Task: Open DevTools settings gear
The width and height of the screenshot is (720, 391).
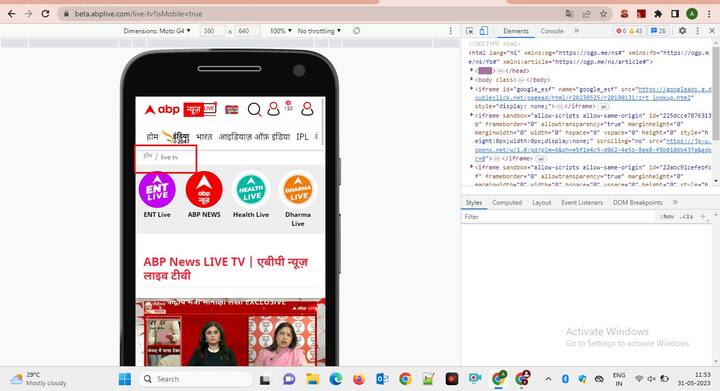Action: [x=682, y=31]
